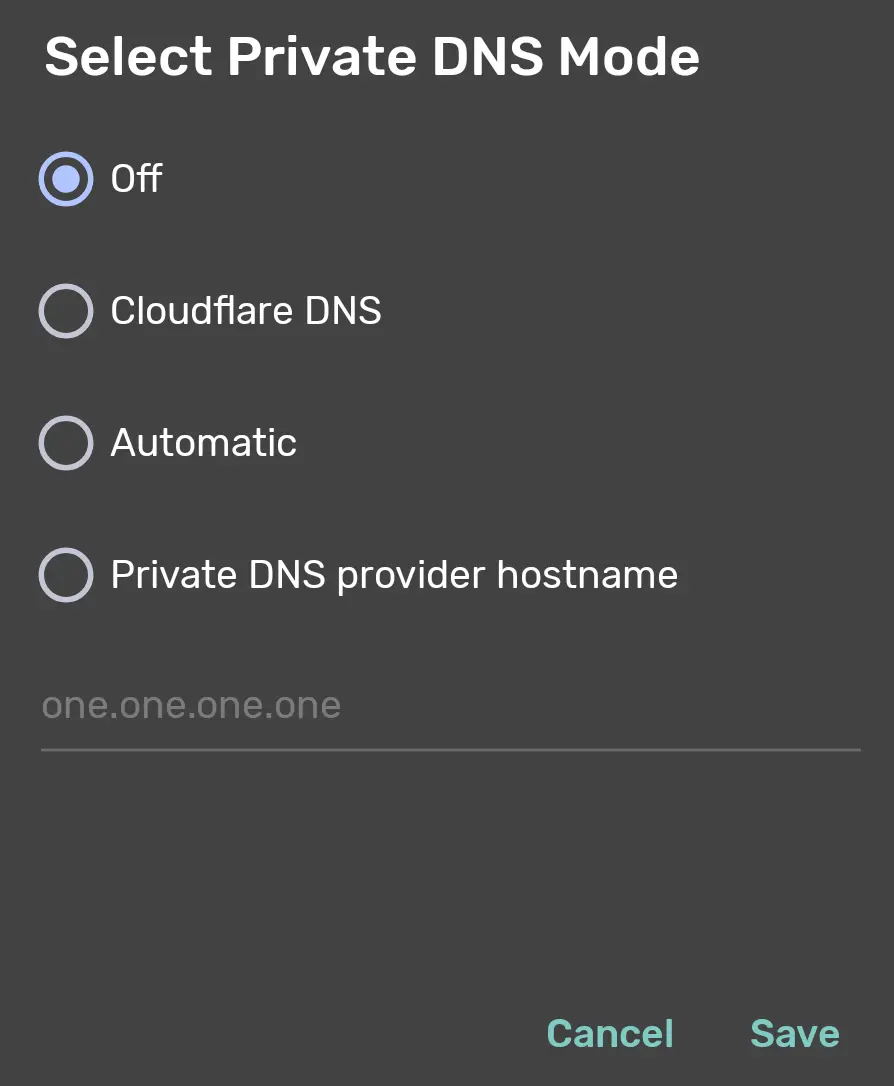The width and height of the screenshot is (894, 1086).
Task: Click the one.one.one.one placeholder text
Action: (191, 707)
